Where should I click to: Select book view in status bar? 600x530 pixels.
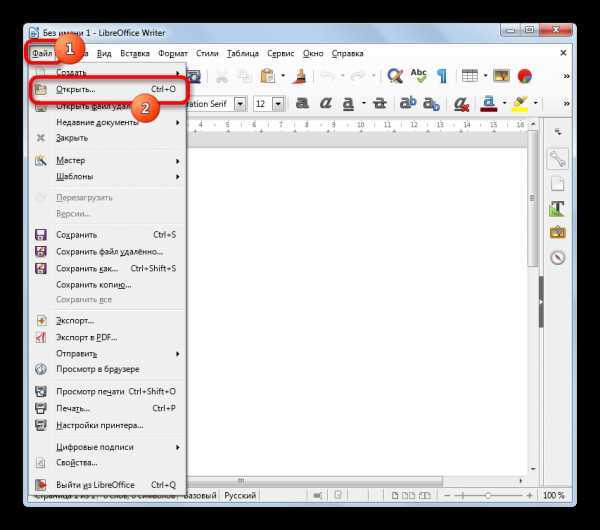click(424, 496)
